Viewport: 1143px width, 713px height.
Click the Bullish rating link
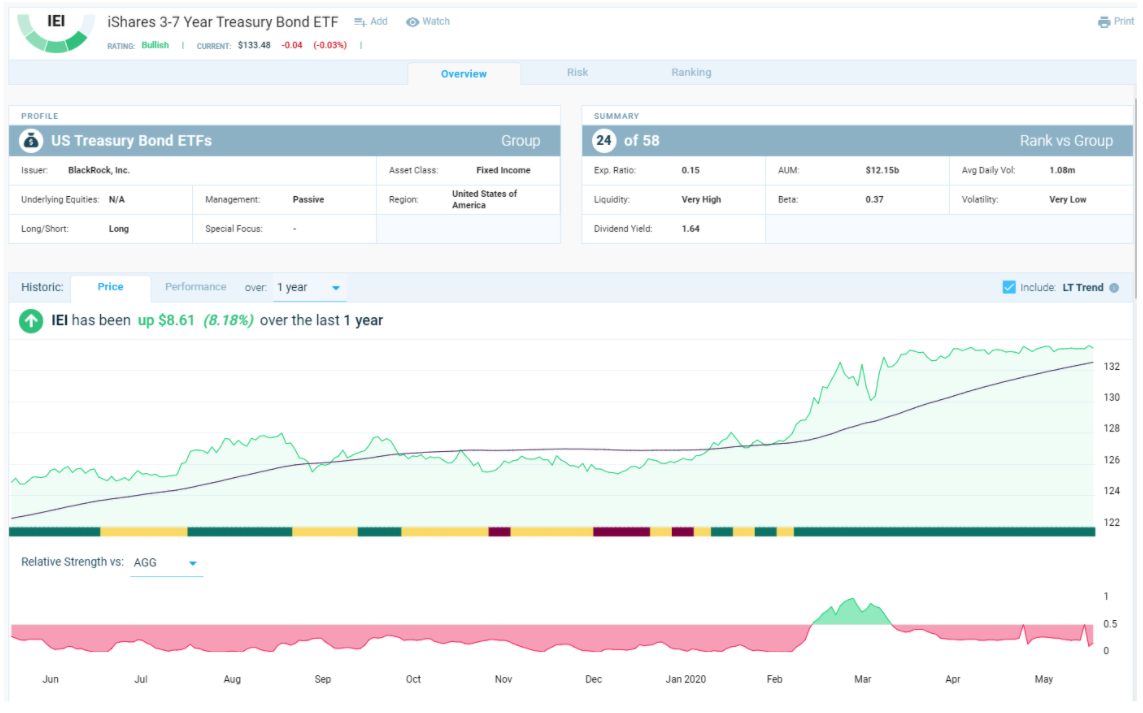pyautogui.click(x=153, y=44)
